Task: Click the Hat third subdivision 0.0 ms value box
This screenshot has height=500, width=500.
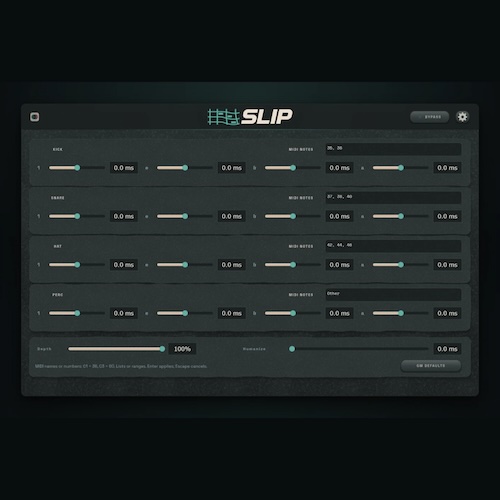Action: click(x=340, y=265)
